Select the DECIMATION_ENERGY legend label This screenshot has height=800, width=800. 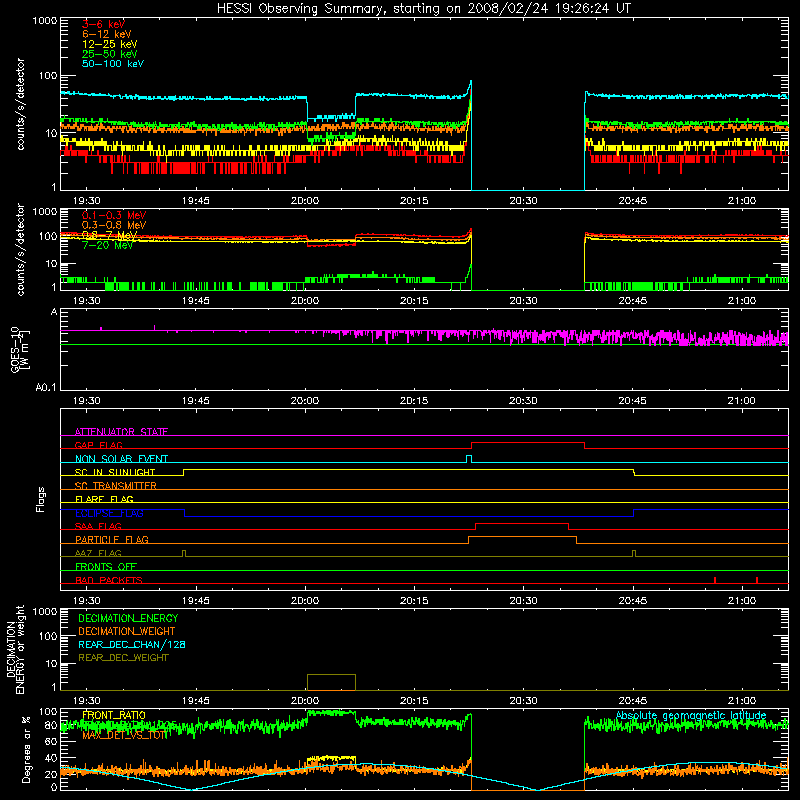(x=128, y=618)
